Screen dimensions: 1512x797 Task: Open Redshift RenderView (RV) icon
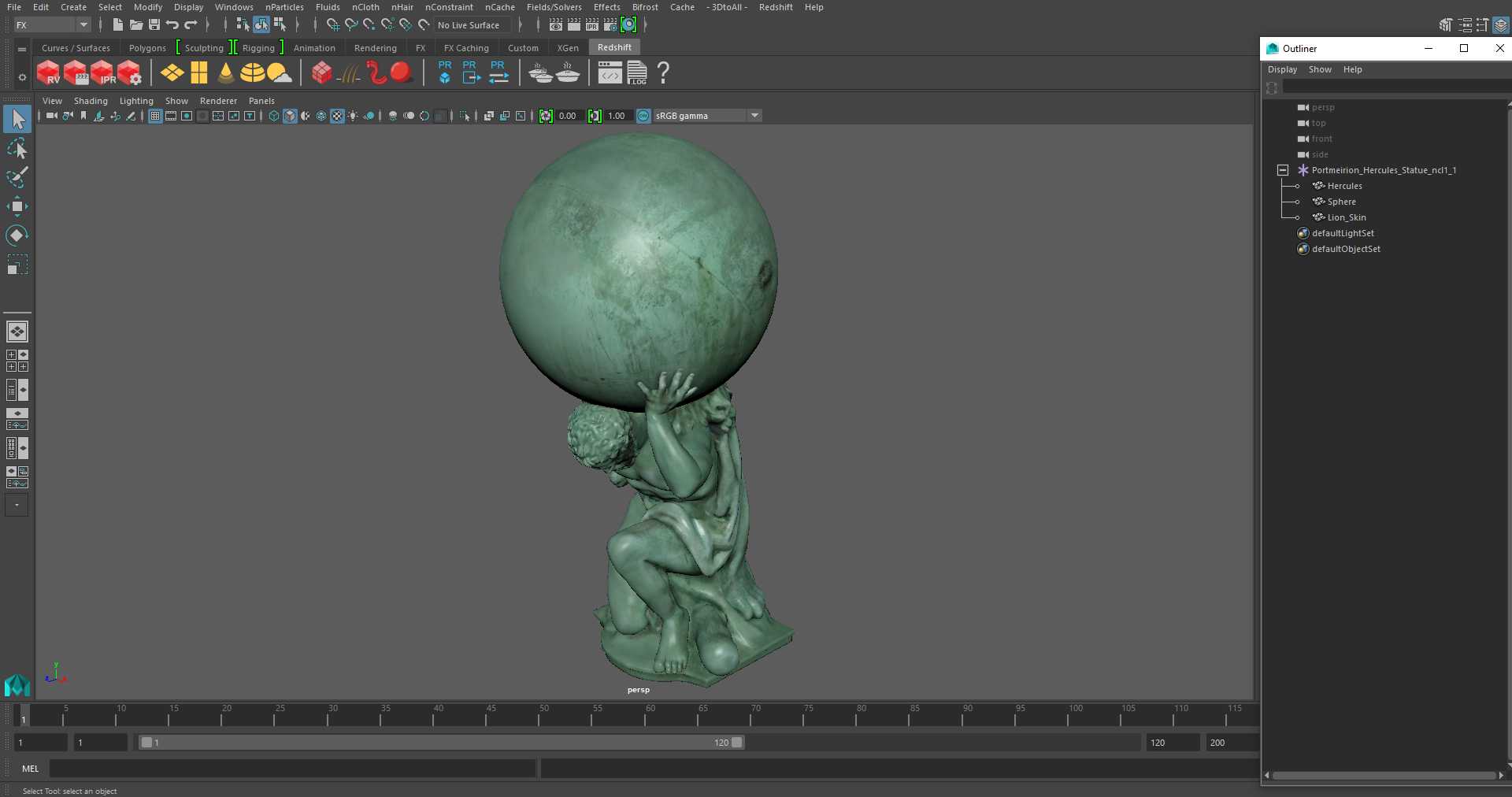pyautogui.click(x=48, y=73)
